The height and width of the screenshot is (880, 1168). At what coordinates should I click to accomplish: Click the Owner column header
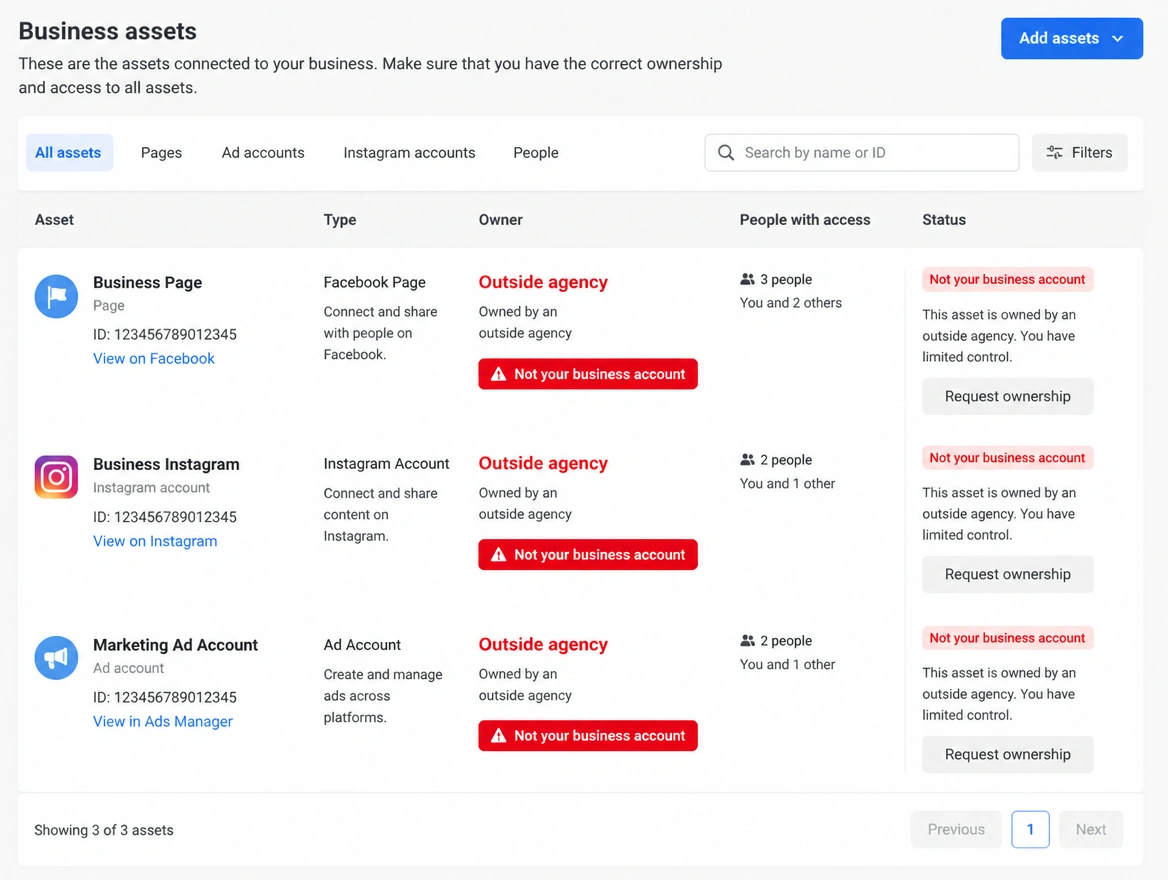[x=501, y=220]
